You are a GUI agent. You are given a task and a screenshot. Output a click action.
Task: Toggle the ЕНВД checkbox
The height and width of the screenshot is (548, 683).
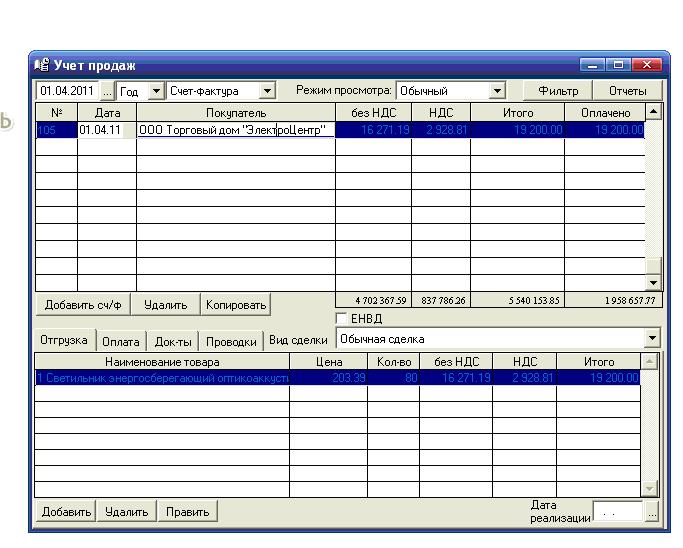pos(342,319)
